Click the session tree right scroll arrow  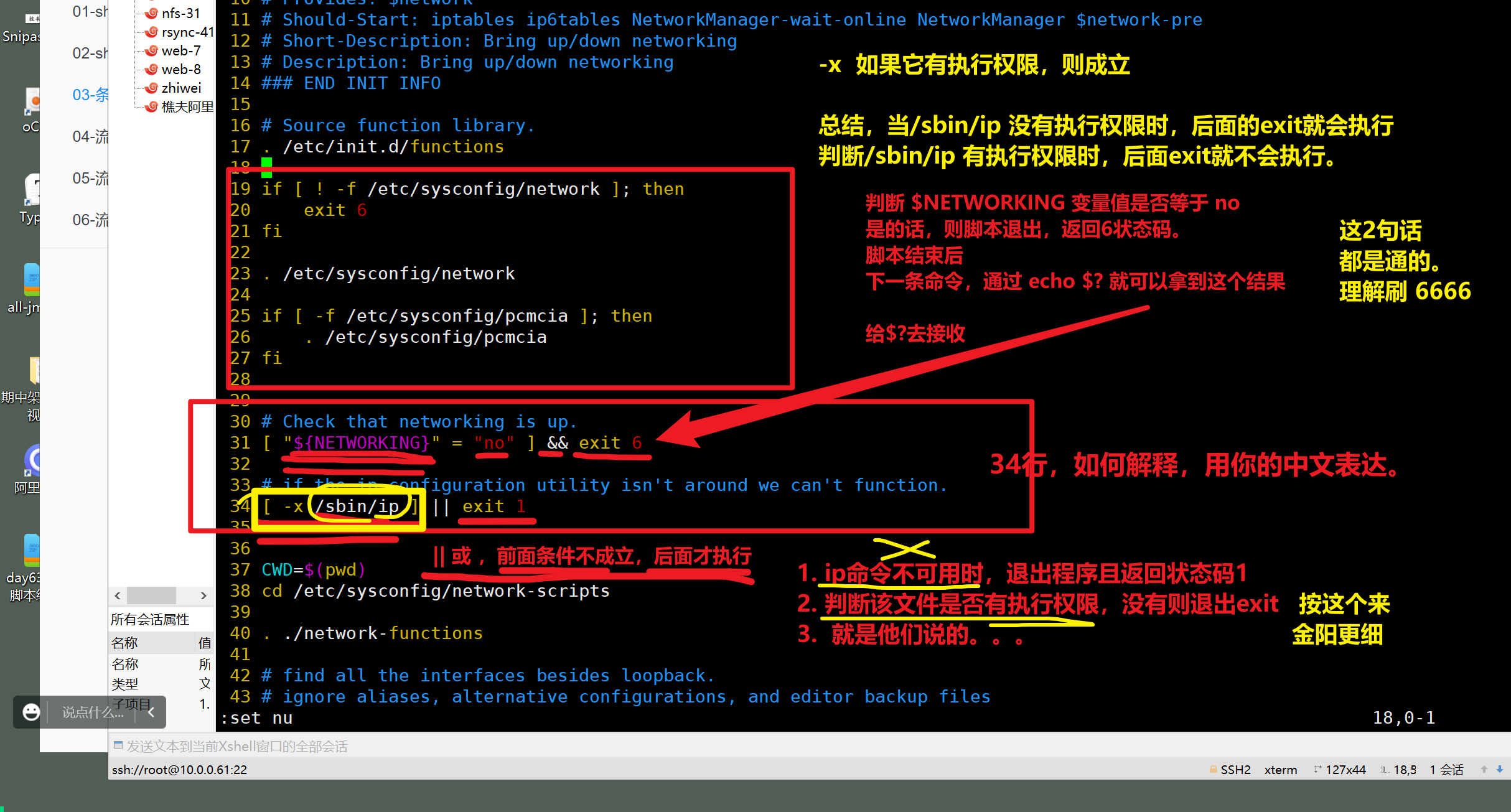(203, 595)
